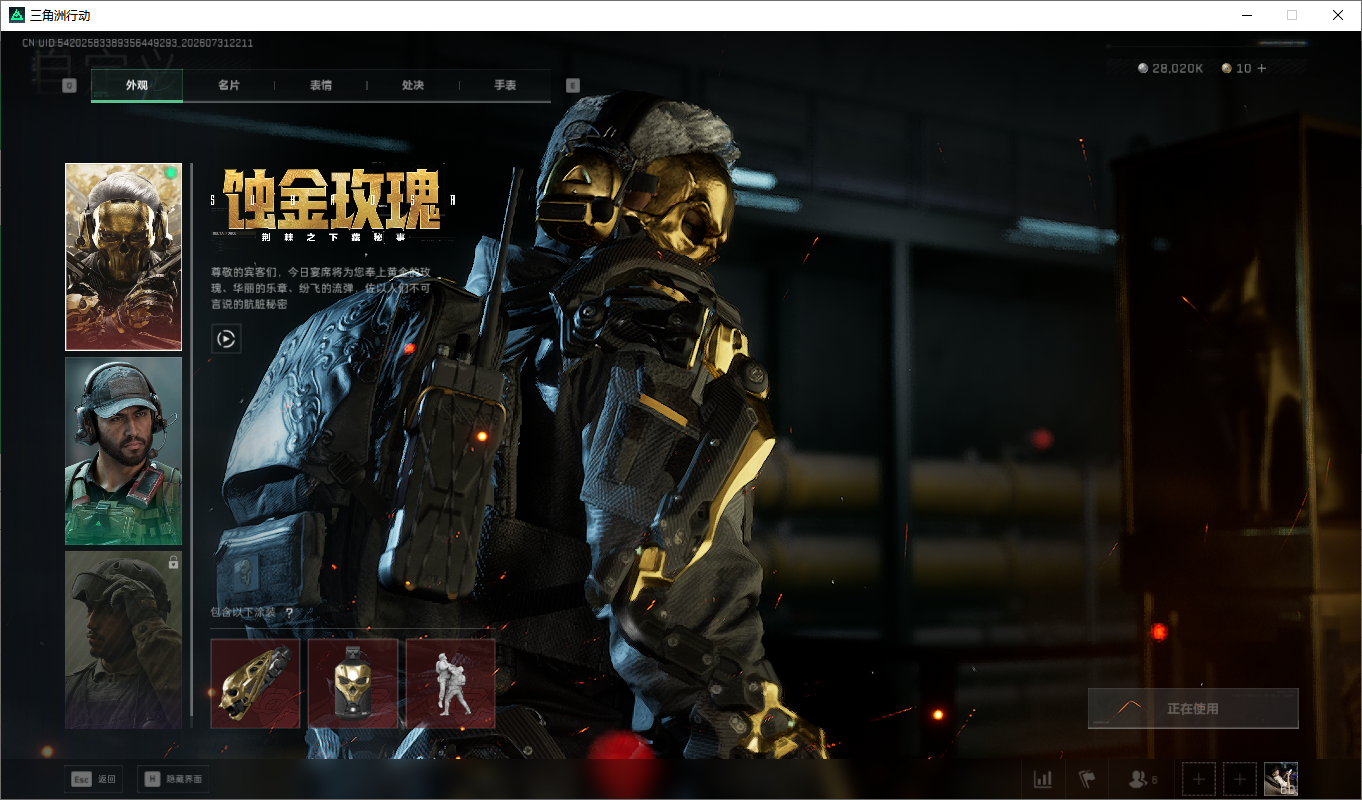
Task: Select the gold skull mask skin thumbnail
Action: 124,257
